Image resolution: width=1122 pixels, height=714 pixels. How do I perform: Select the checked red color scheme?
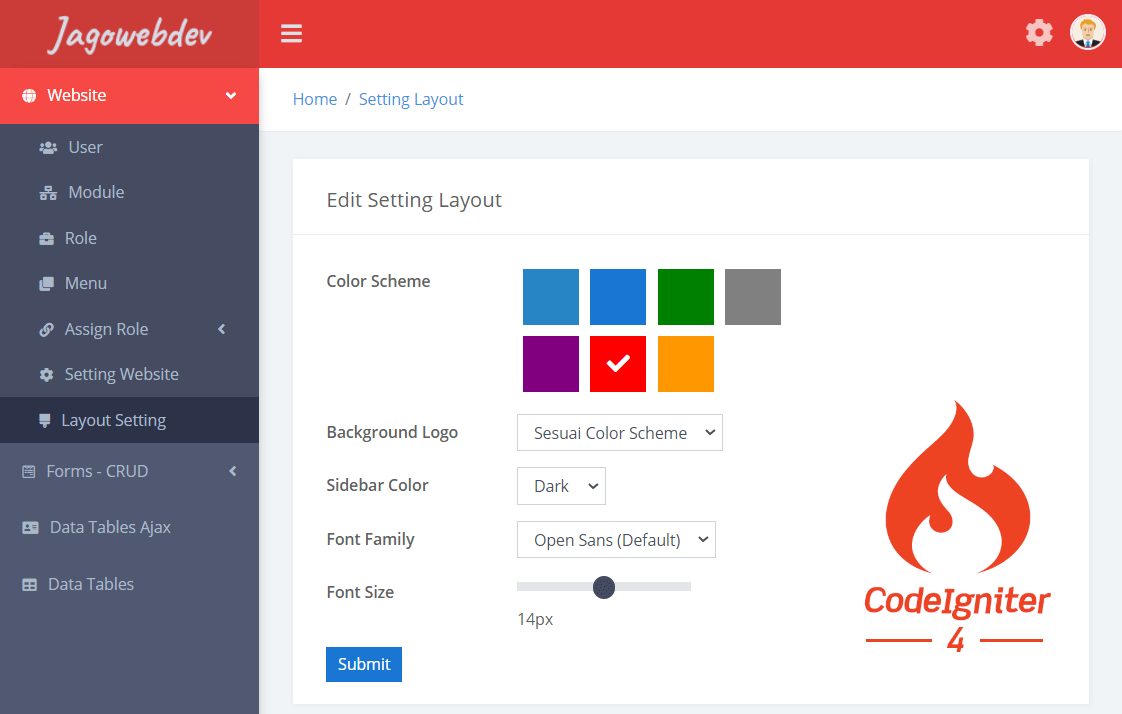coord(618,364)
